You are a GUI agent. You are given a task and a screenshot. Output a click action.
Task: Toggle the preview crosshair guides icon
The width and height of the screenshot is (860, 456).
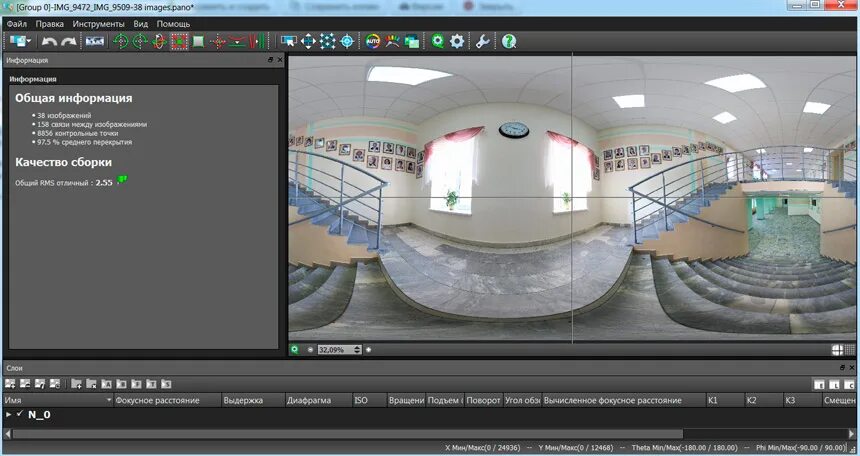pyautogui.click(x=837, y=350)
